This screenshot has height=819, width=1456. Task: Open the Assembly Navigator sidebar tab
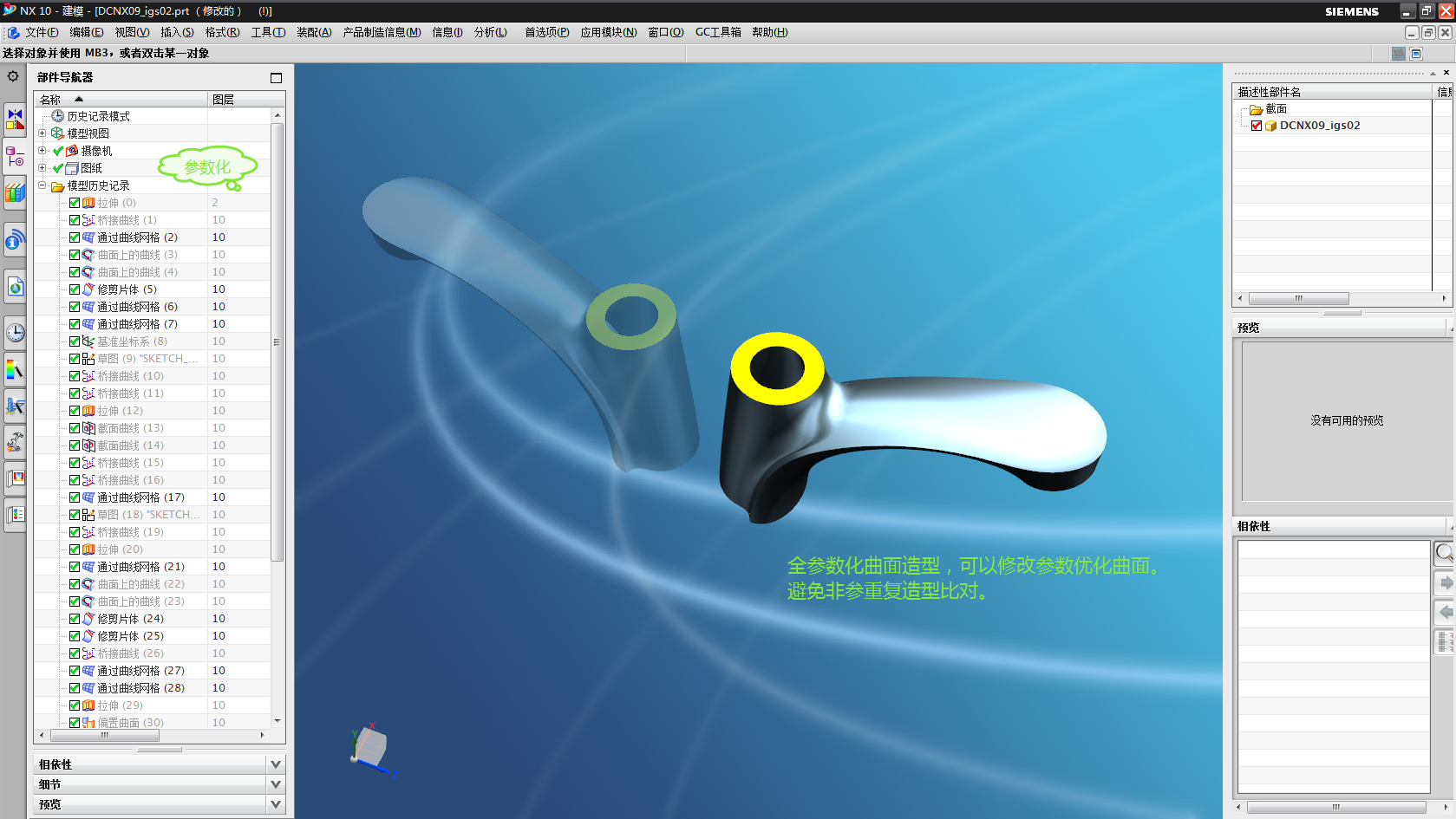[15, 118]
